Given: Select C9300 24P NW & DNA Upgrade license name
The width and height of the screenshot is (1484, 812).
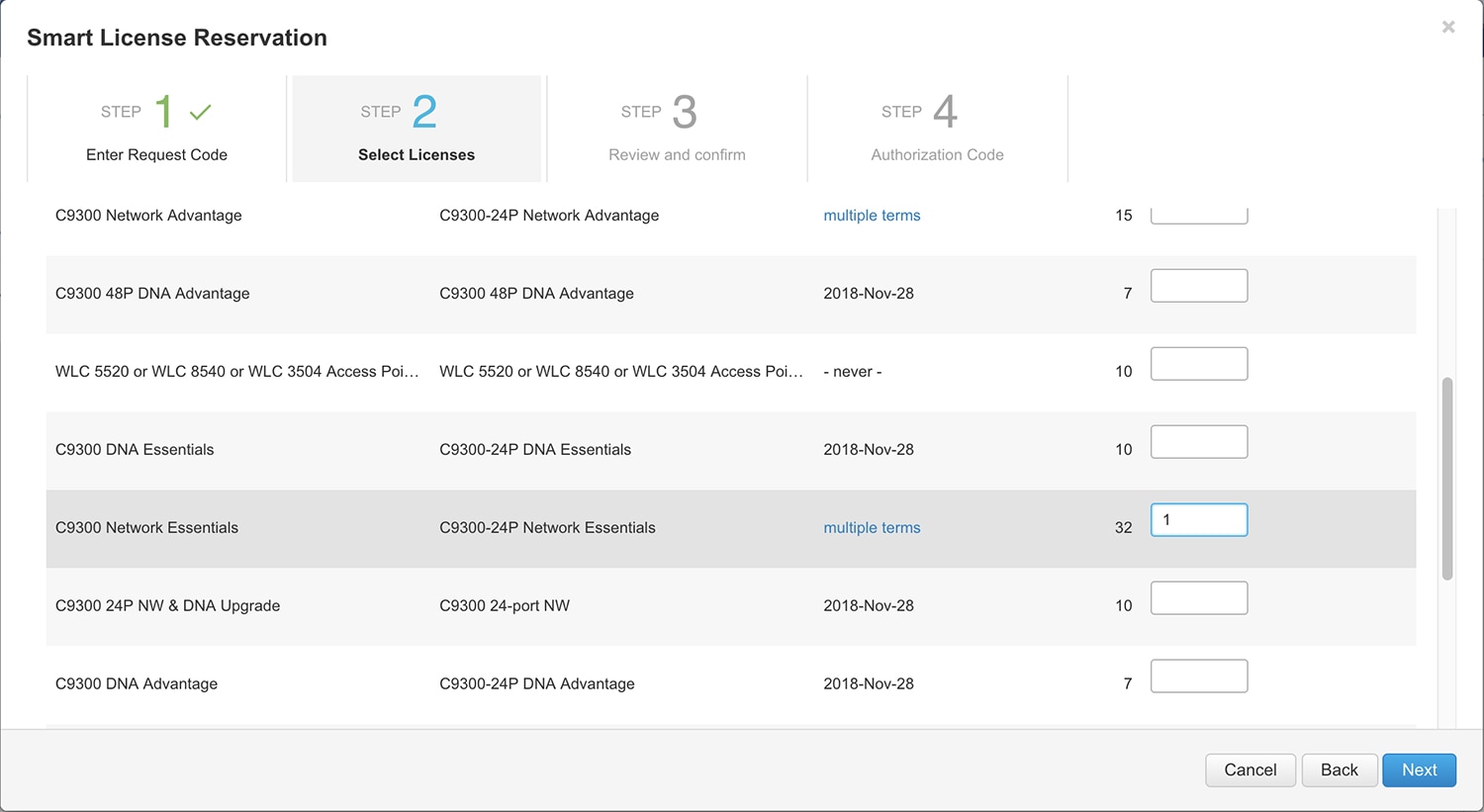Looking at the screenshot, I should tap(167, 606).
